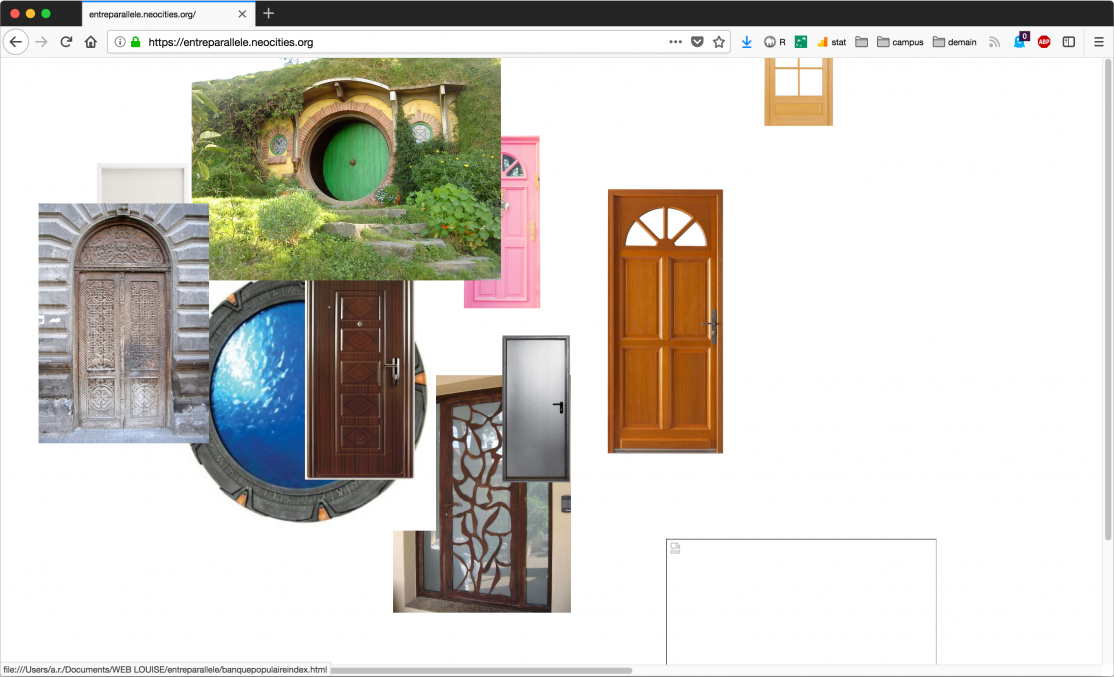Click the horizontal scrollbar at page bottom
The width and height of the screenshot is (1114, 677).
pyautogui.click(x=480, y=670)
